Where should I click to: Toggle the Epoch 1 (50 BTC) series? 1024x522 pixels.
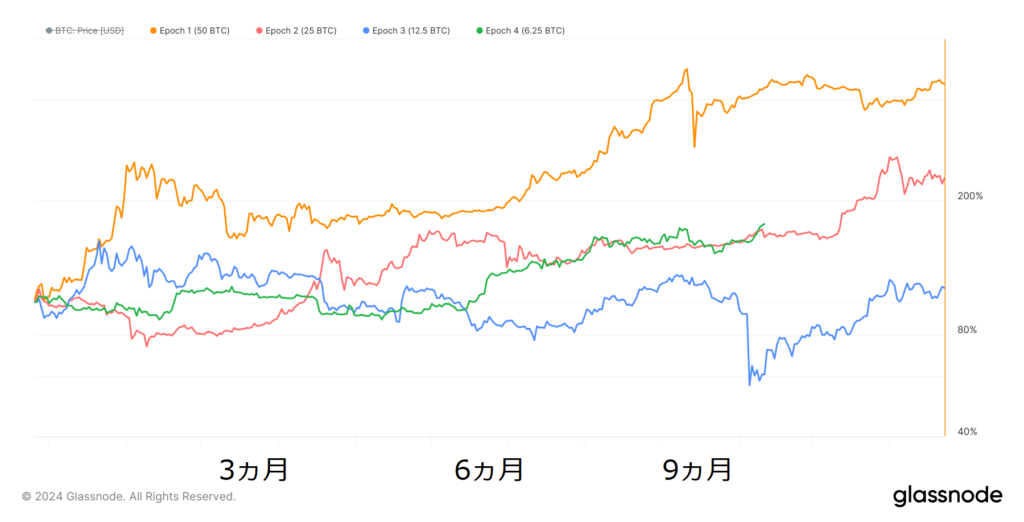click(190, 31)
